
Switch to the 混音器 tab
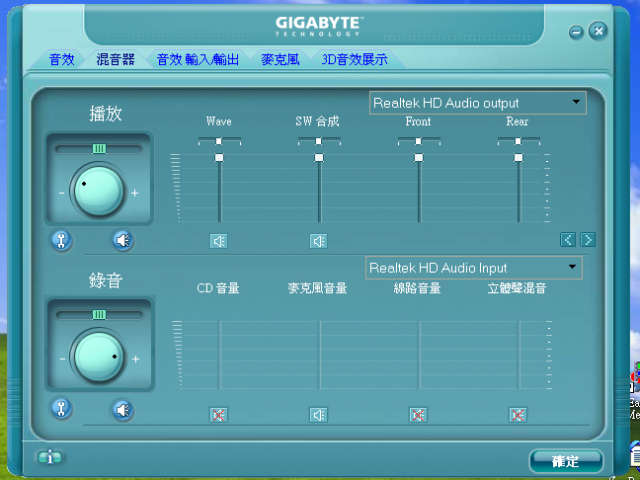pos(116,60)
